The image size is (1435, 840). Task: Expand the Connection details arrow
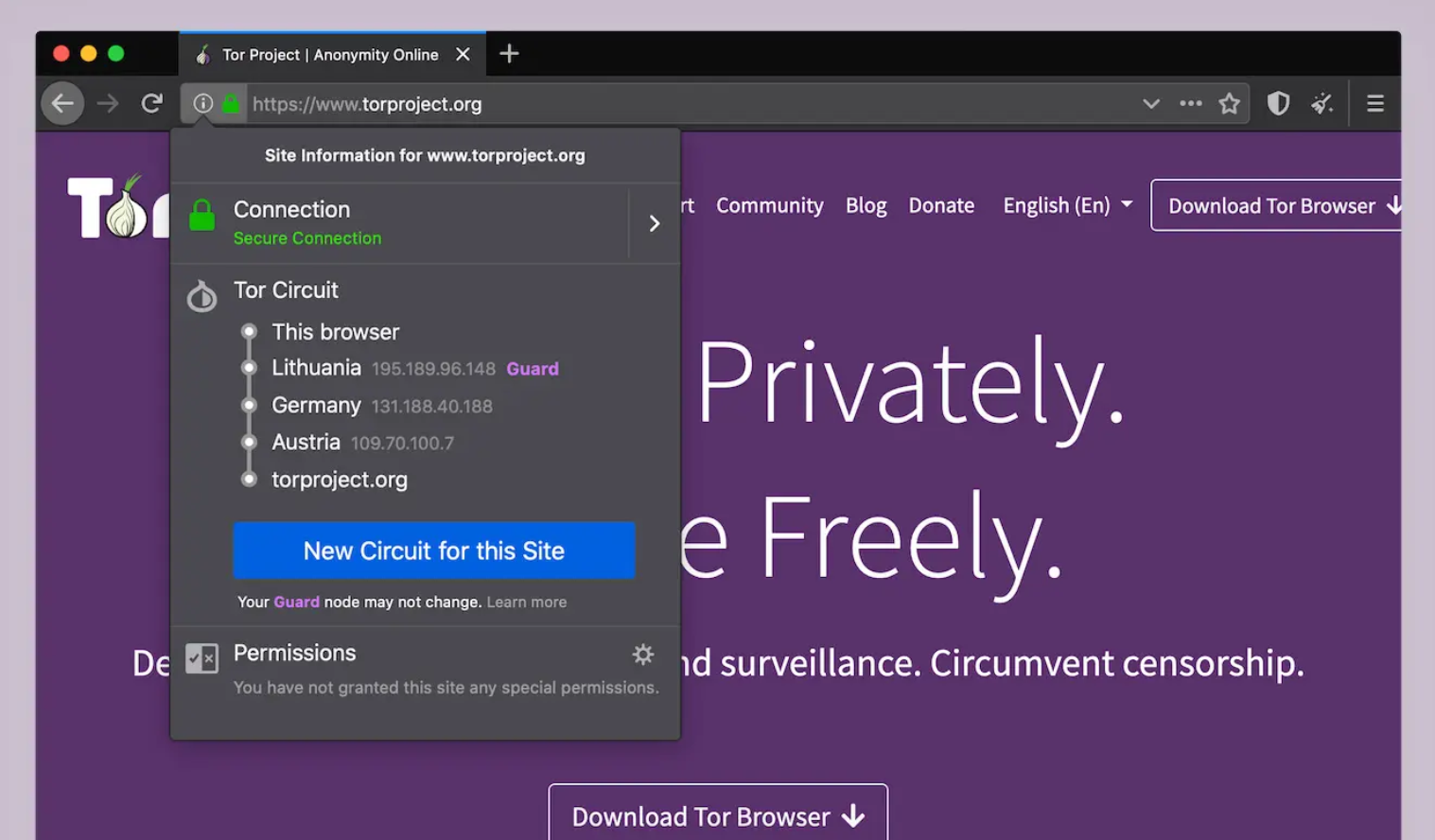654,223
